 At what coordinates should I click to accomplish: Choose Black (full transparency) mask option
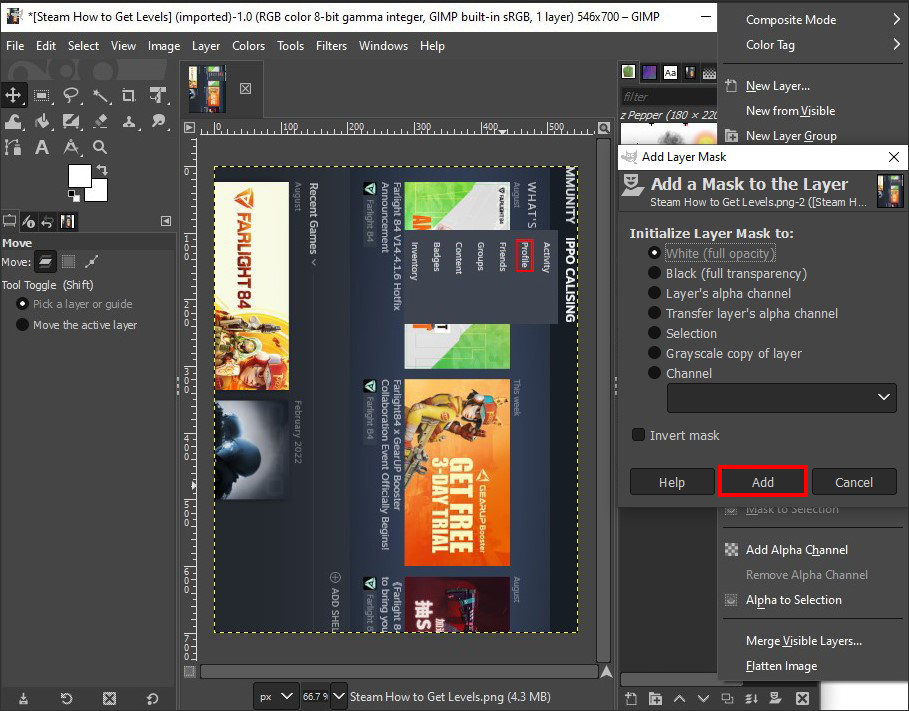click(655, 273)
